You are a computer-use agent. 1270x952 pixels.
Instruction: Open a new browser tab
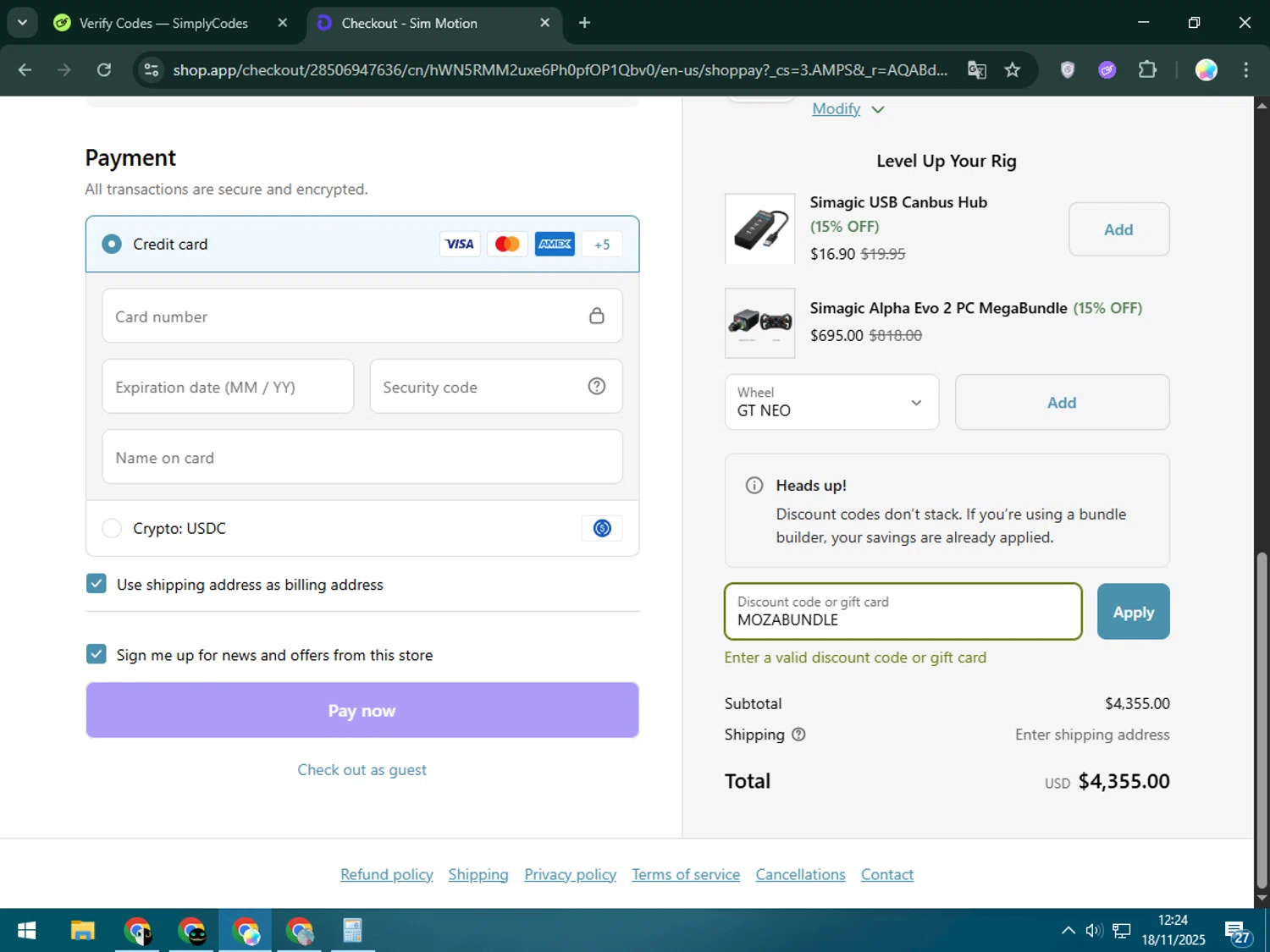584,23
